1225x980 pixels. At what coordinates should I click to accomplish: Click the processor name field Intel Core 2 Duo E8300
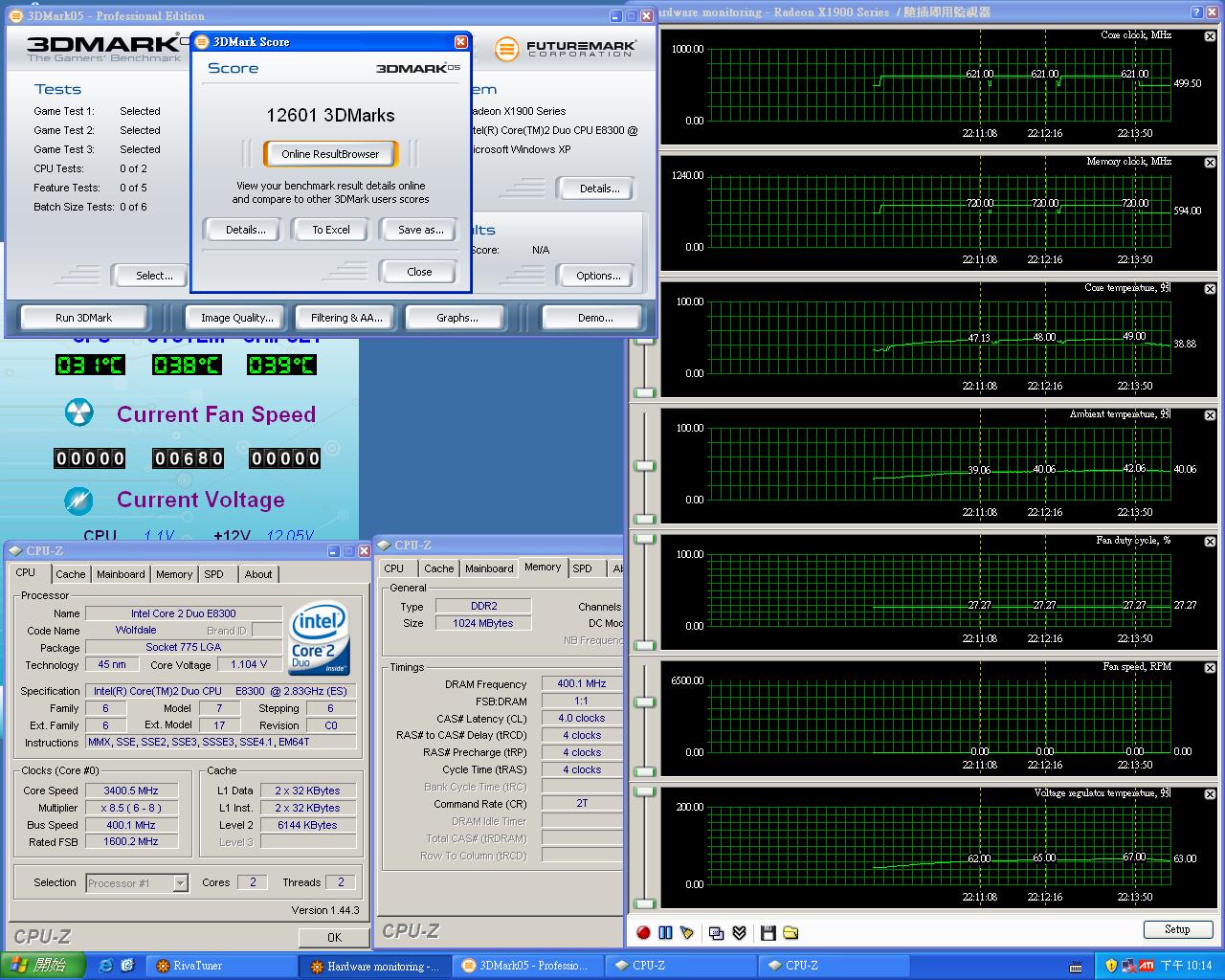(x=184, y=613)
